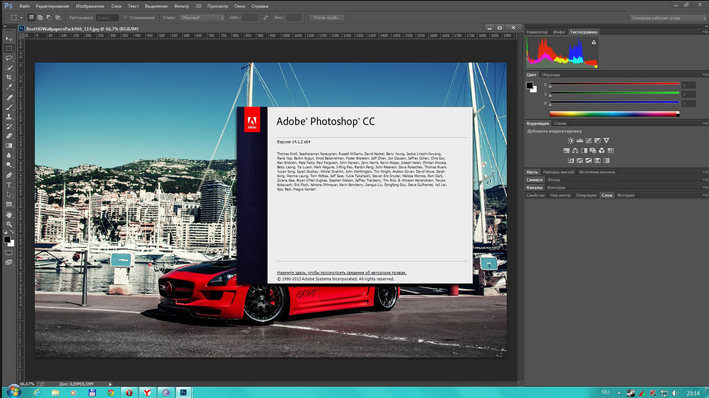709x398 pixels.
Task: Open the Стиль dropdown in options bar
Action: tap(202, 18)
